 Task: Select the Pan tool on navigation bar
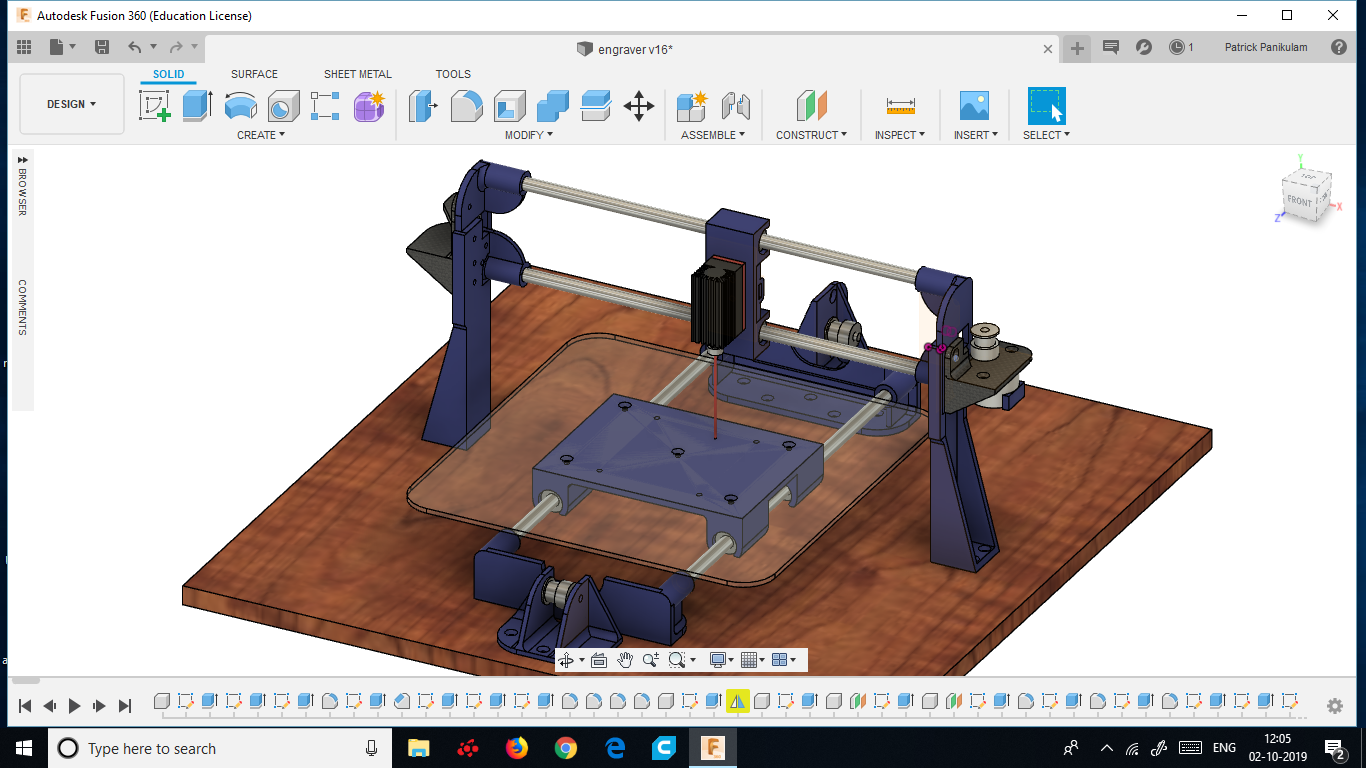click(x=626, y=660)
